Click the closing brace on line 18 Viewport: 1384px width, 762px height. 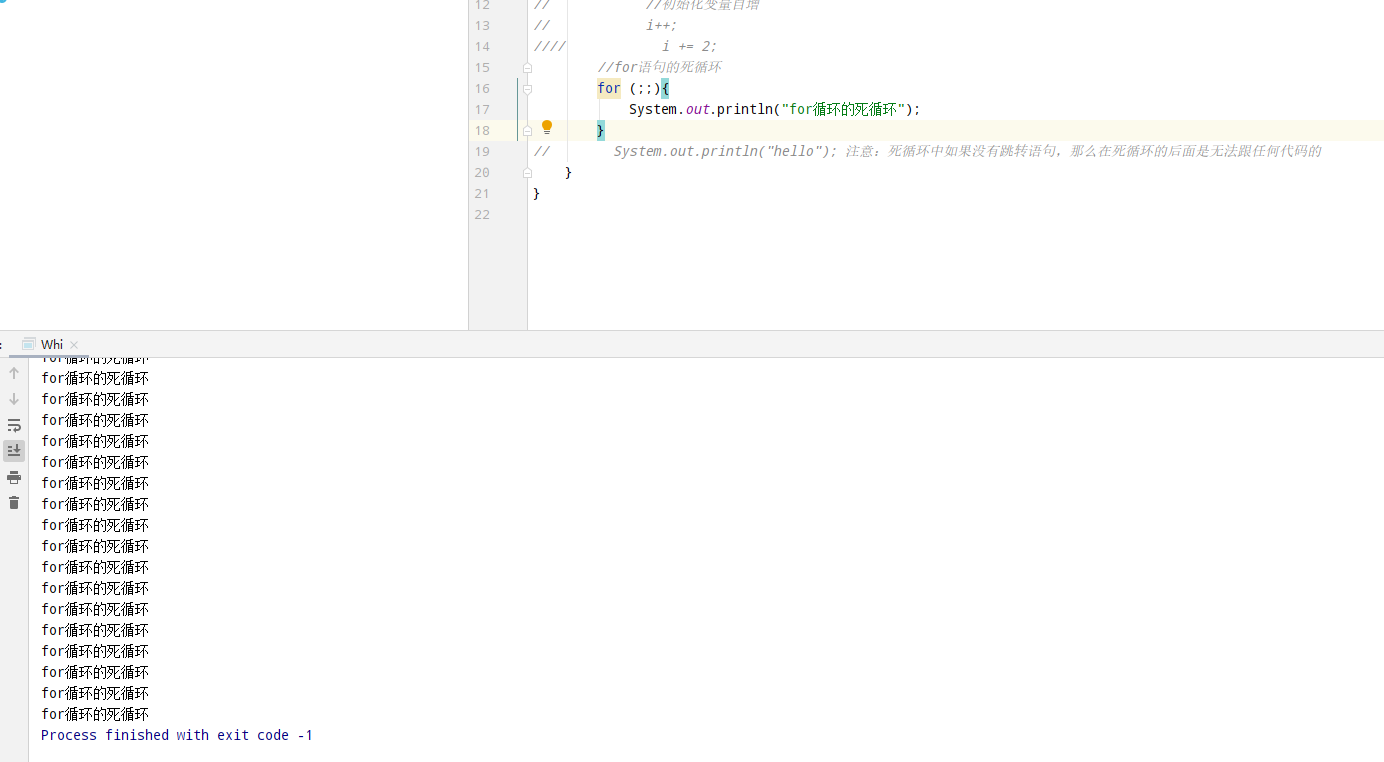click(601, 130)
